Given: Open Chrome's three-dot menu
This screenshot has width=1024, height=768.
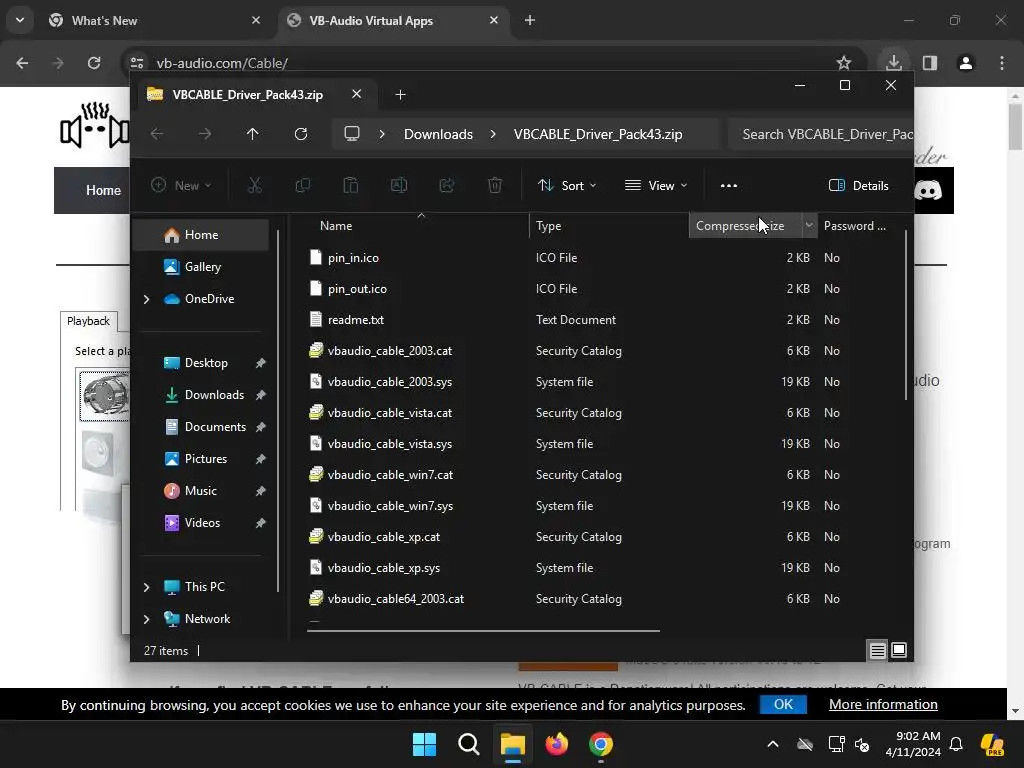Looking at the screenshot, I should click(1002, 63).
